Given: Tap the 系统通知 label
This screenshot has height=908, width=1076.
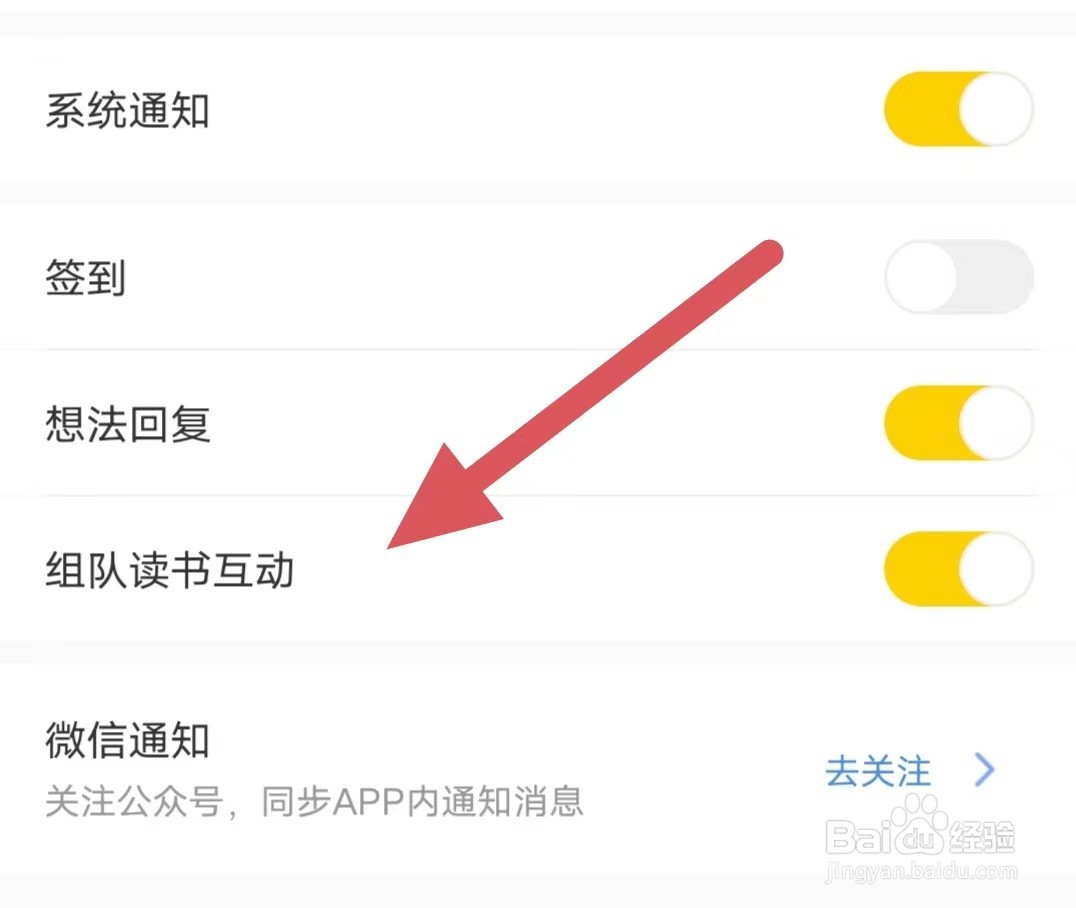Looking at the screenshot, I should click(x=128, y=110).
